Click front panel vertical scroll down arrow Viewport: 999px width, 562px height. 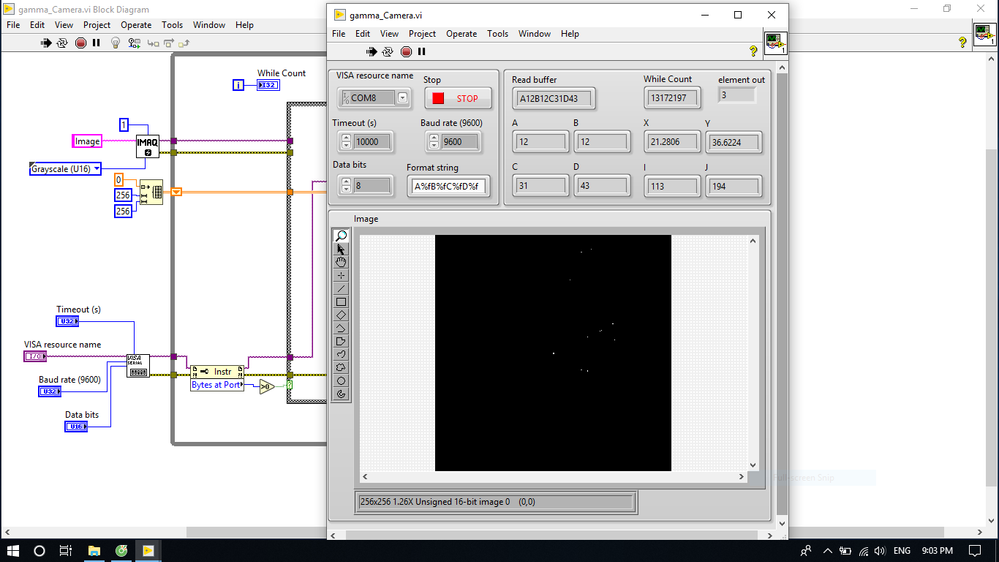pyautogui.click(x=782, y=524)
